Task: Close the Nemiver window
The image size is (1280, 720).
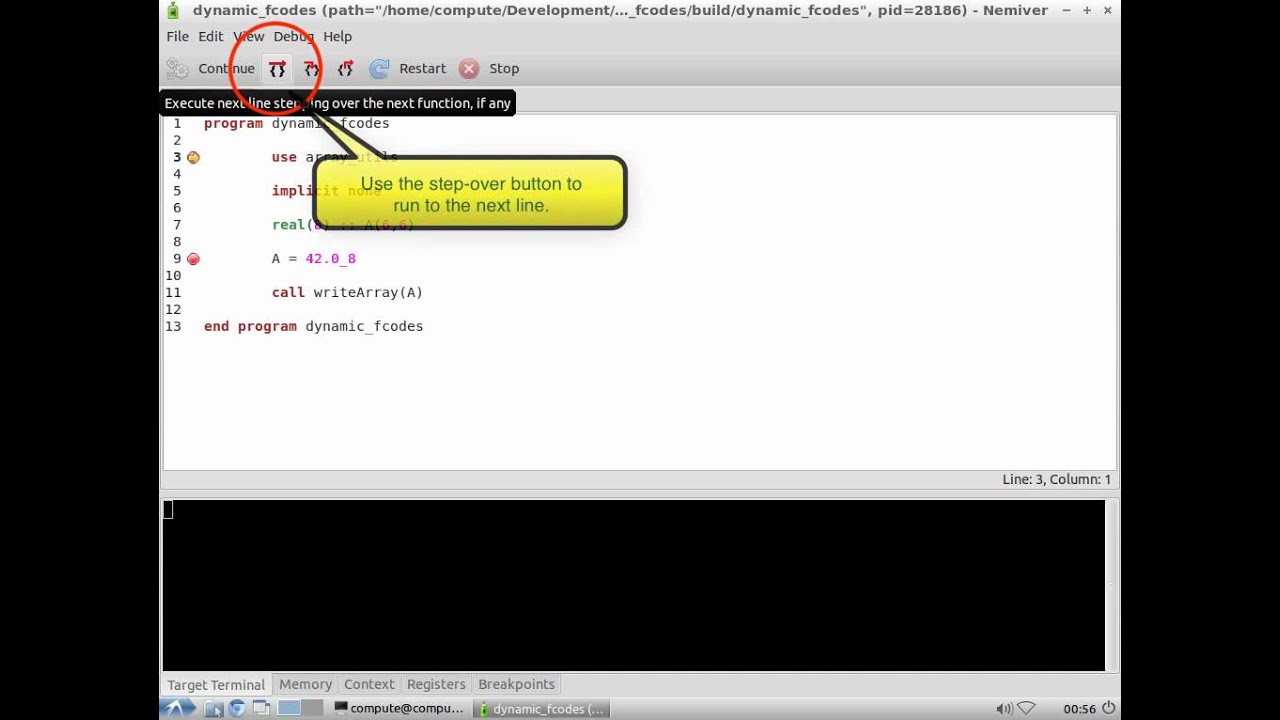Action: click(x=1108, y=10)
